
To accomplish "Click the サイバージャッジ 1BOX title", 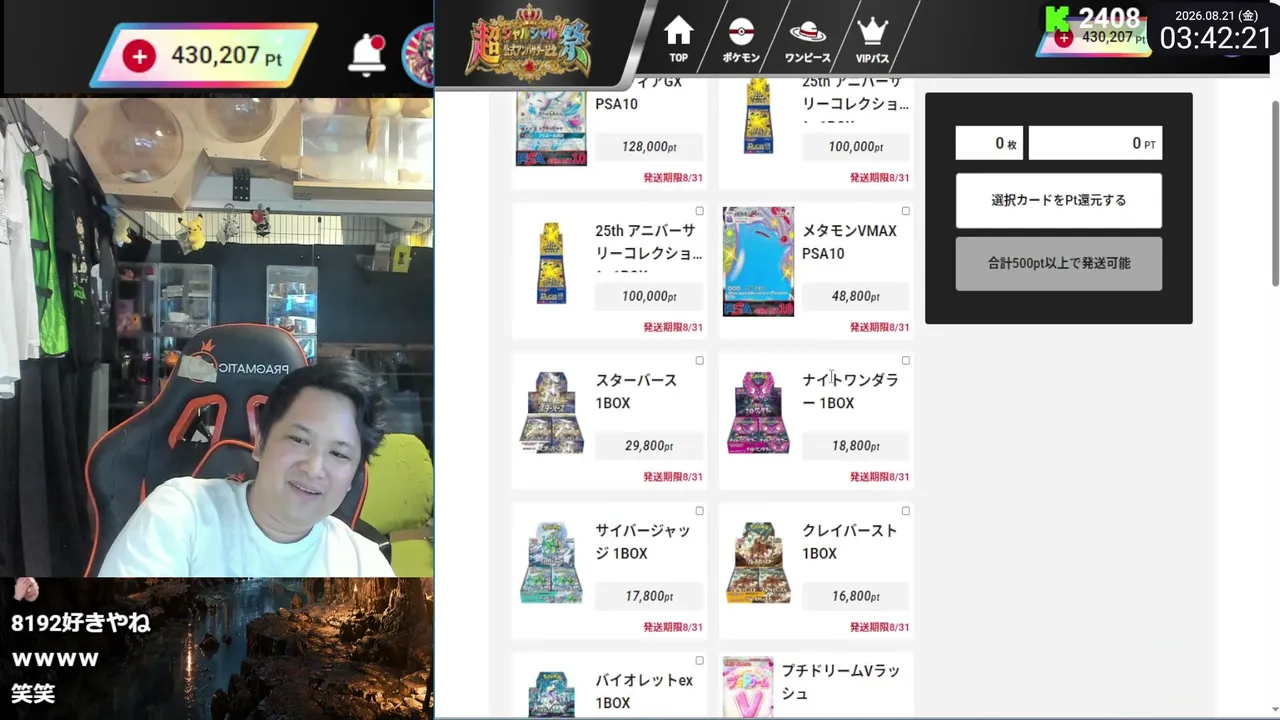I will 642,542.
